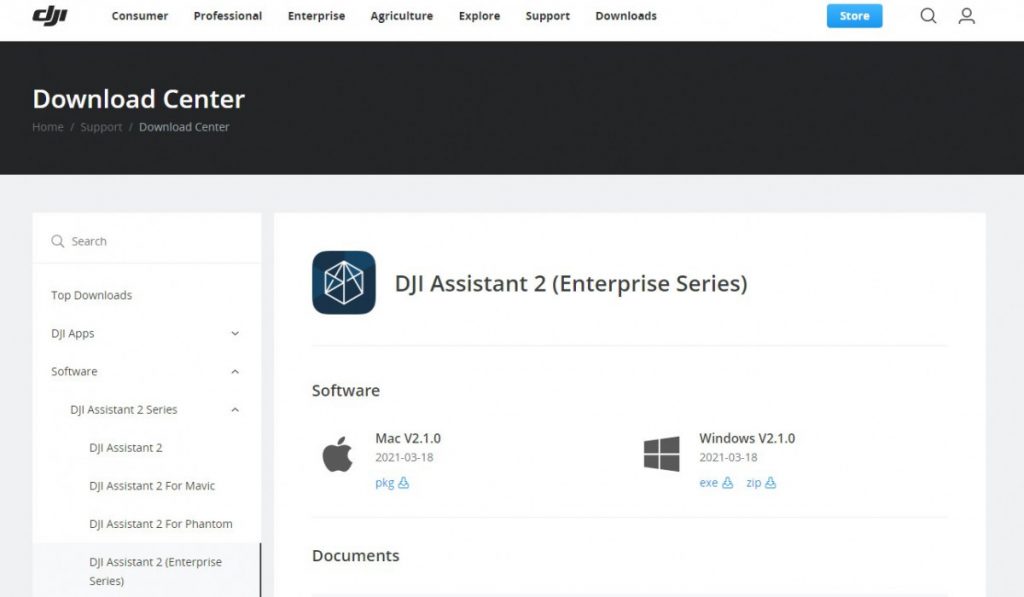Click the DJI logo in the header
Image resolution: width=1024 pixels, height=597 pixels.
coord(50,16)
